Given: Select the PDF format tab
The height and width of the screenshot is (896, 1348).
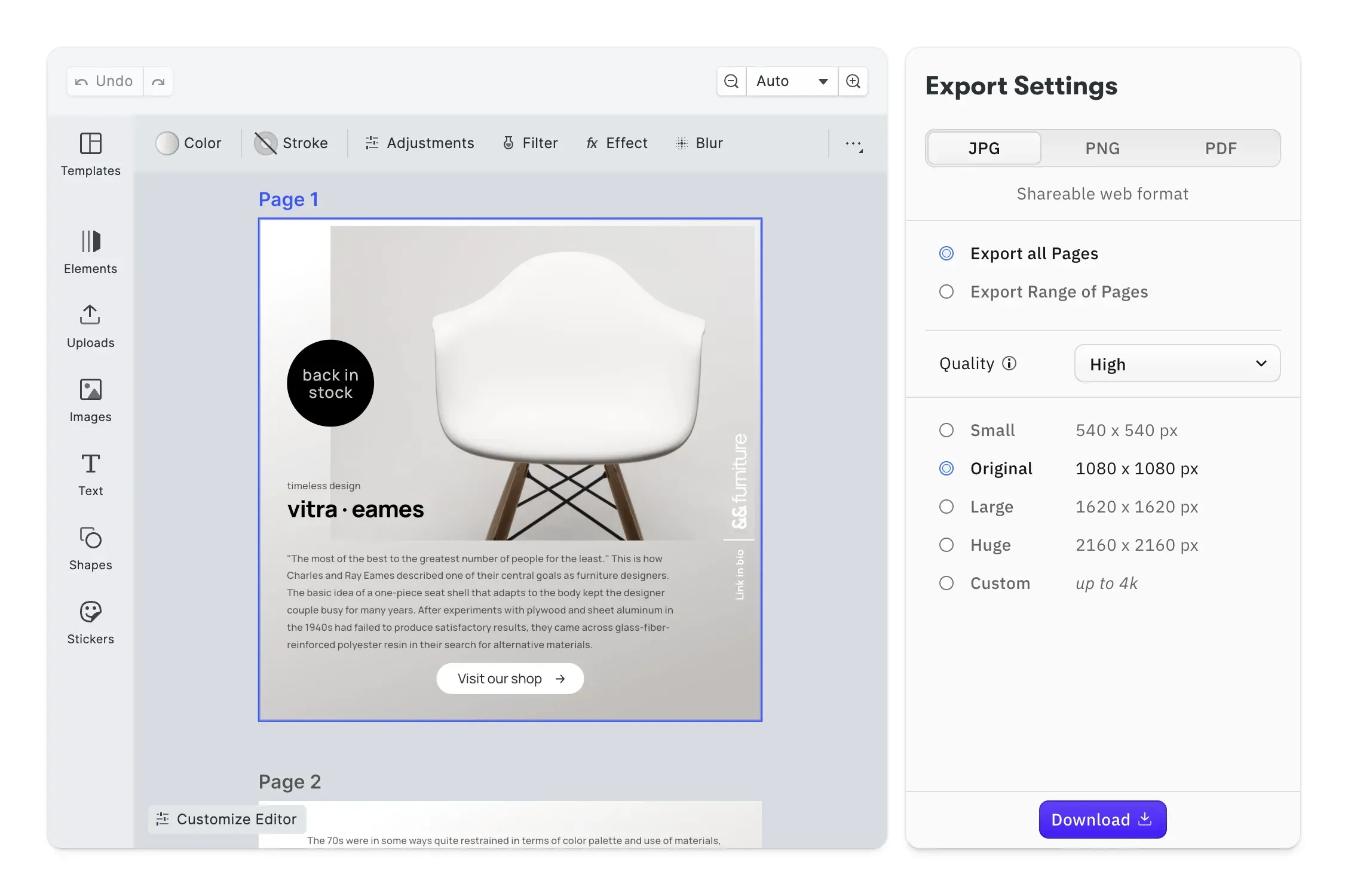Looking at the screenshot, I should pyautogui.click(x=1221, y=148).
